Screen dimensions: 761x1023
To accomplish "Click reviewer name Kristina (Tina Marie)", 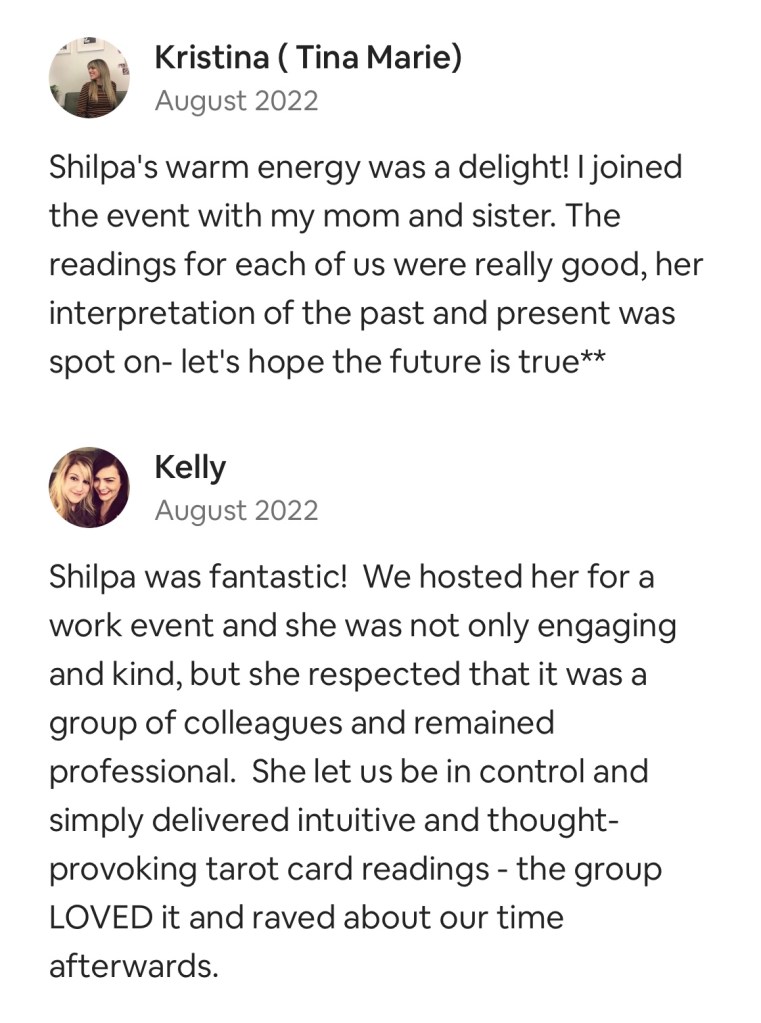I will [x=308, y=58].
